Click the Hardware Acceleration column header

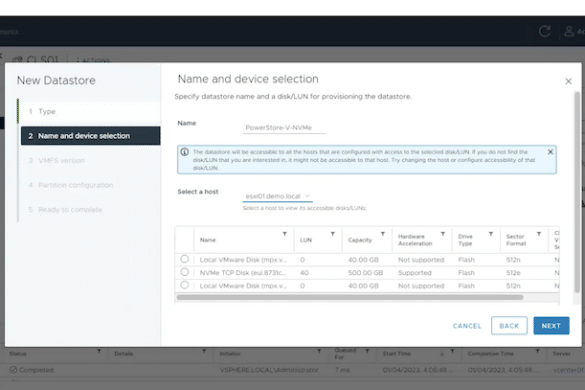coord(415,240)
